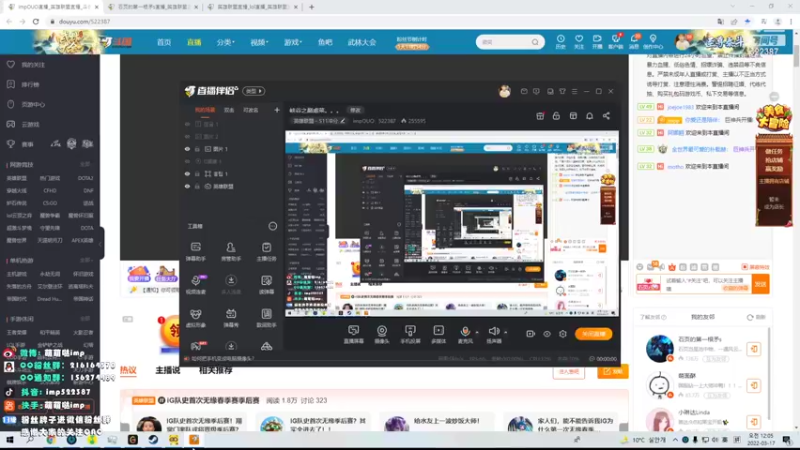Open 页游中心 in Douyu sidebar
The height and width of the screenshot is (450, 800).
pos(27,104)
